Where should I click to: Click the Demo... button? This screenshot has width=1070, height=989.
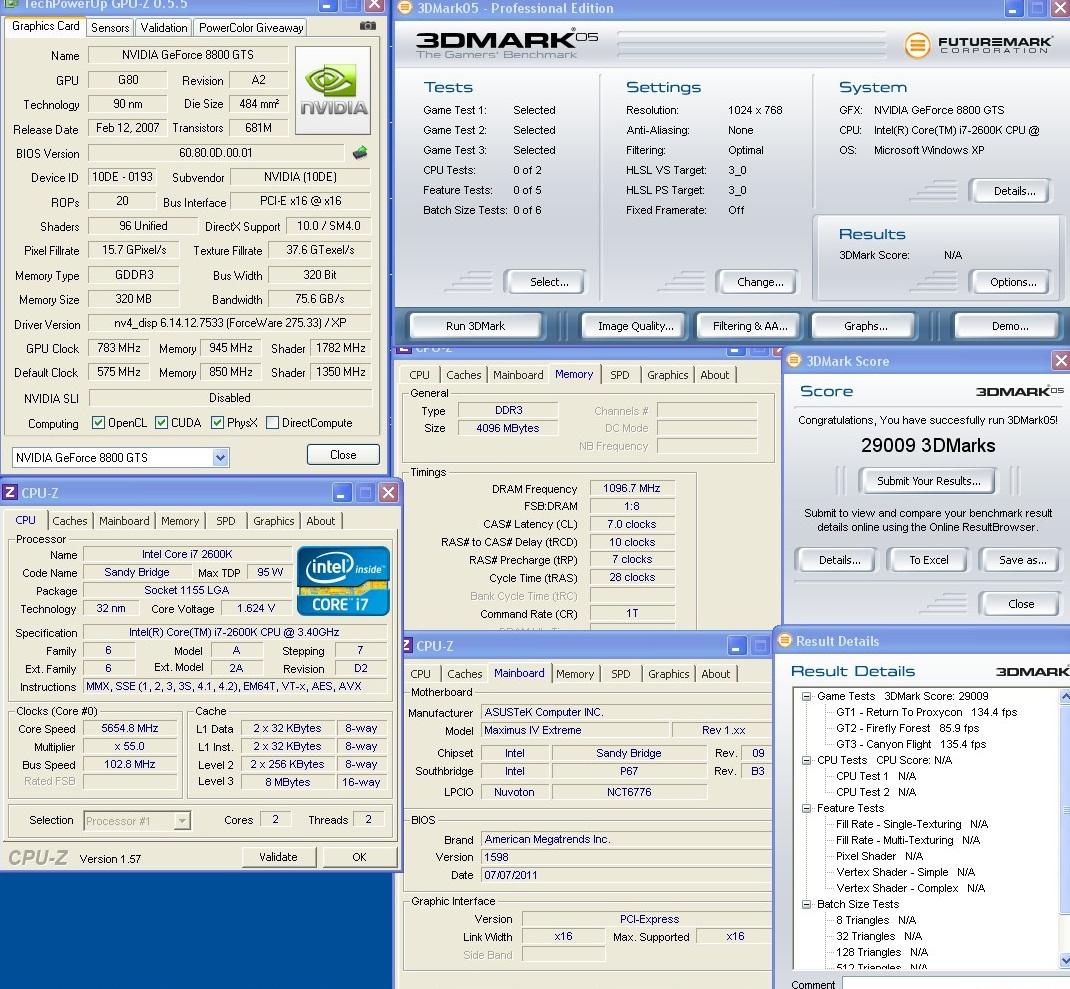tap(1010, 326)
